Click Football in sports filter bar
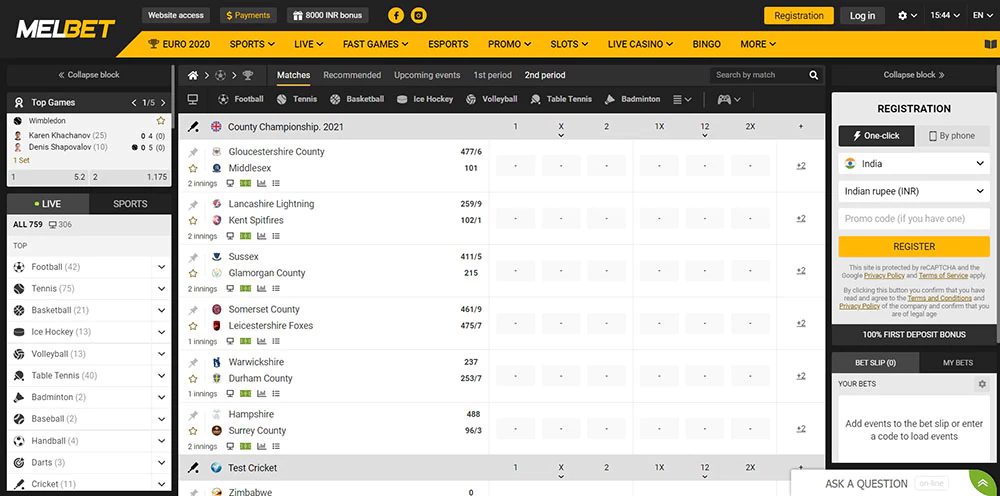Image resolution: width=1000 pixels, height=496 pixels. coord(240,99)
